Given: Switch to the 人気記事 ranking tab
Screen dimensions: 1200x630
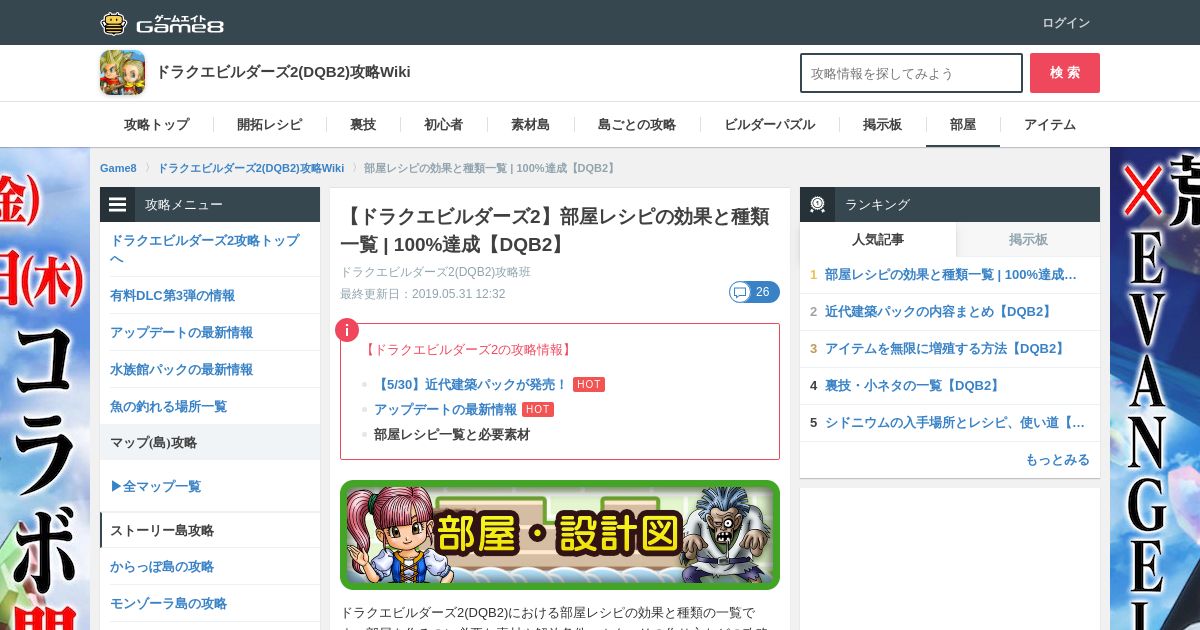Looking at the screenshot, I should (878, 239).
